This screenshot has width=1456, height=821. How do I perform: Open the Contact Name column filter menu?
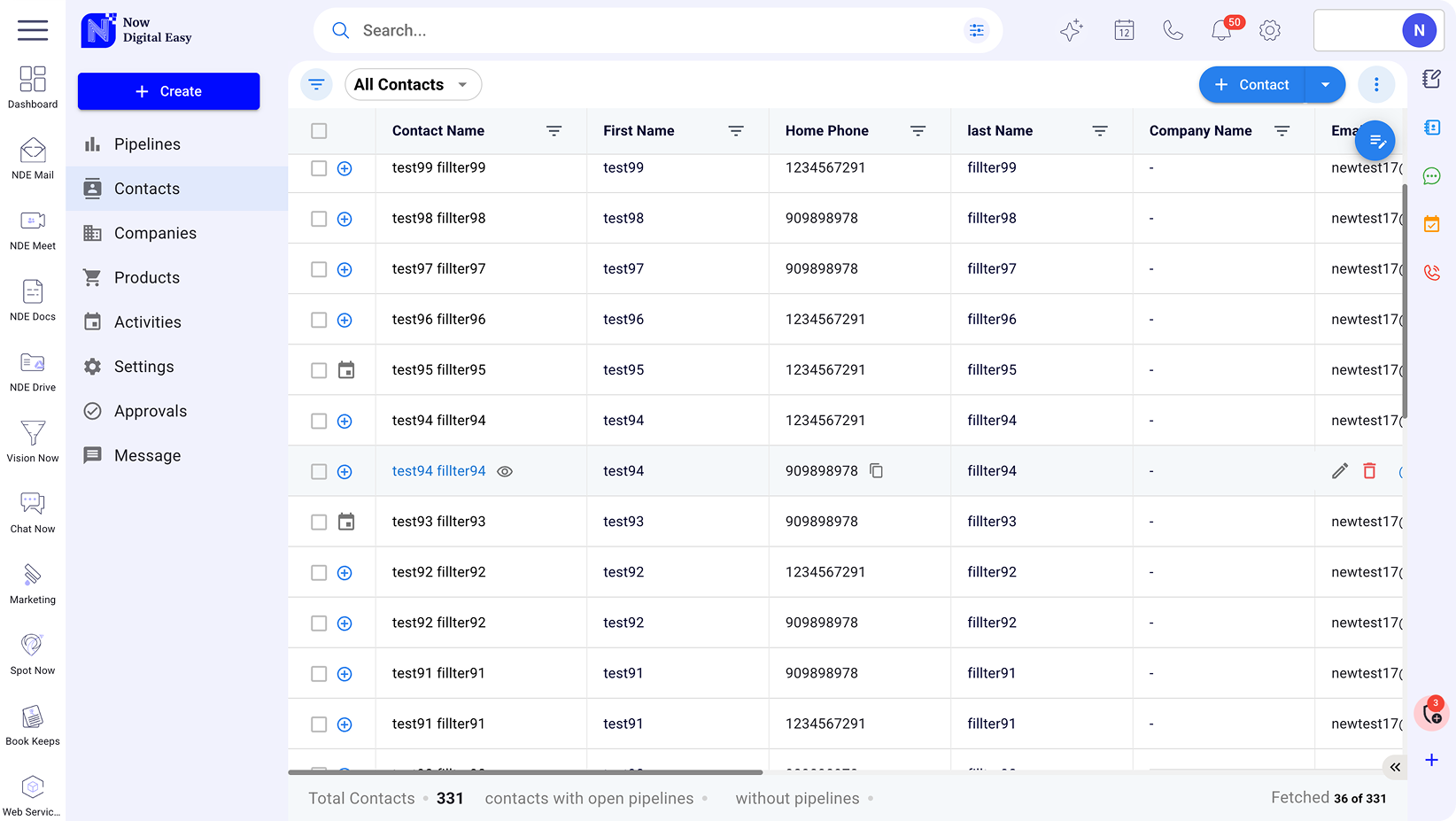[554, 131]
